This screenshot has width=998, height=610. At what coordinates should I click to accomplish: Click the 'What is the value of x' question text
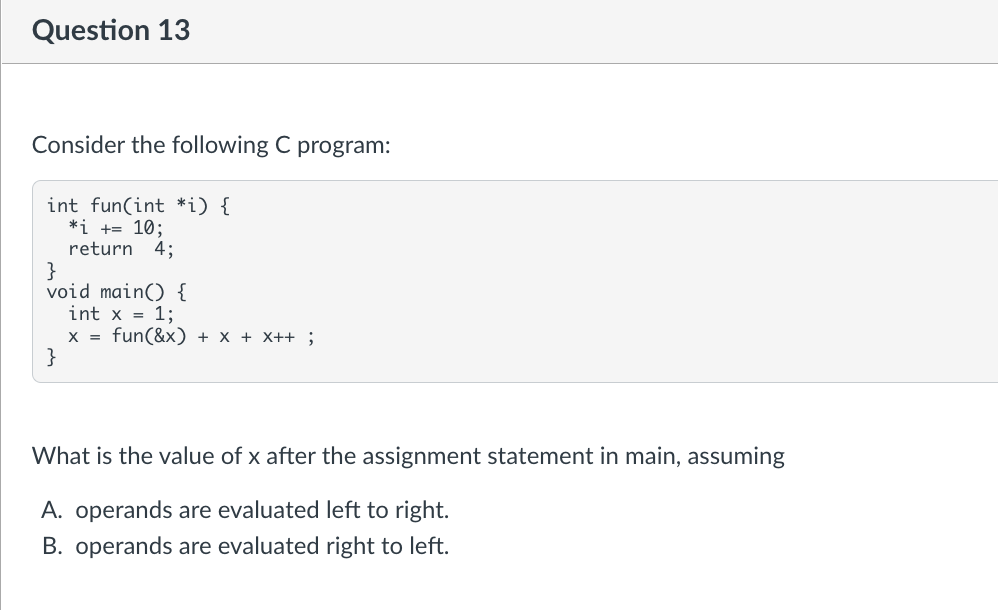[x=408, y=456]
